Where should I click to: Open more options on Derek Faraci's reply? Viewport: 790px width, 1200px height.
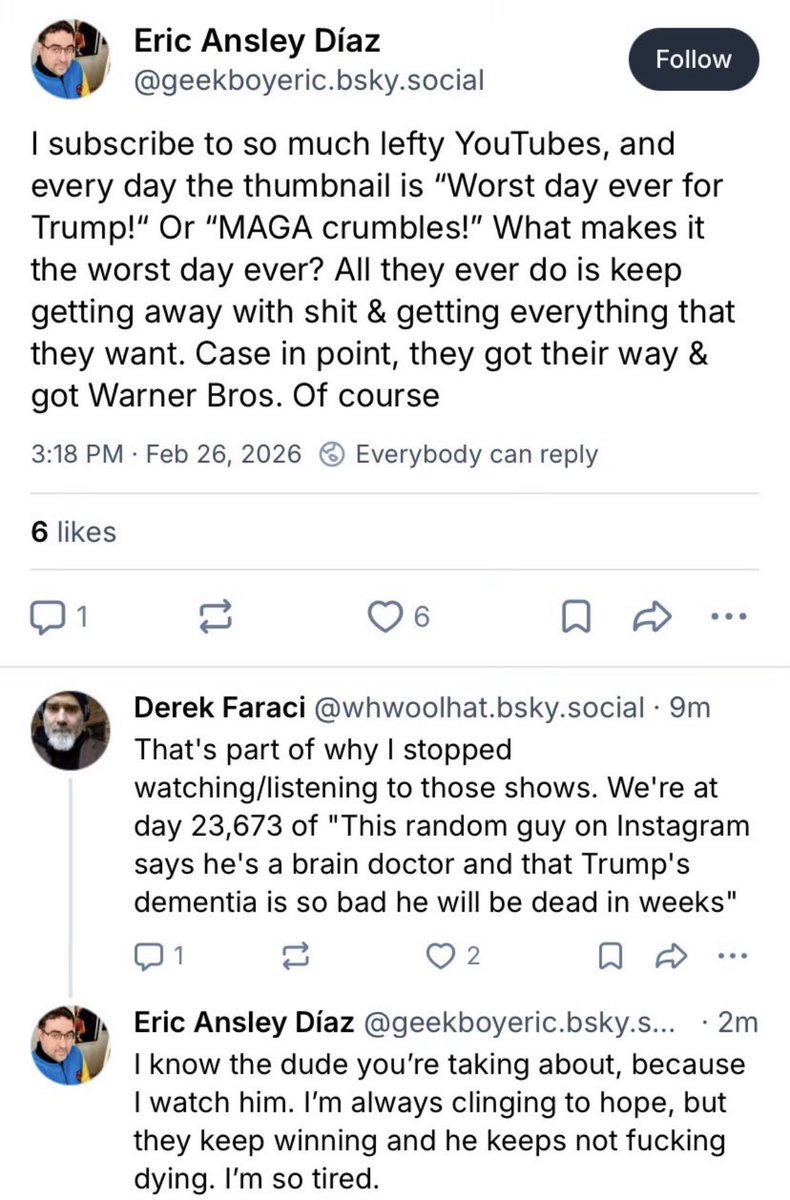coord(734,956)
